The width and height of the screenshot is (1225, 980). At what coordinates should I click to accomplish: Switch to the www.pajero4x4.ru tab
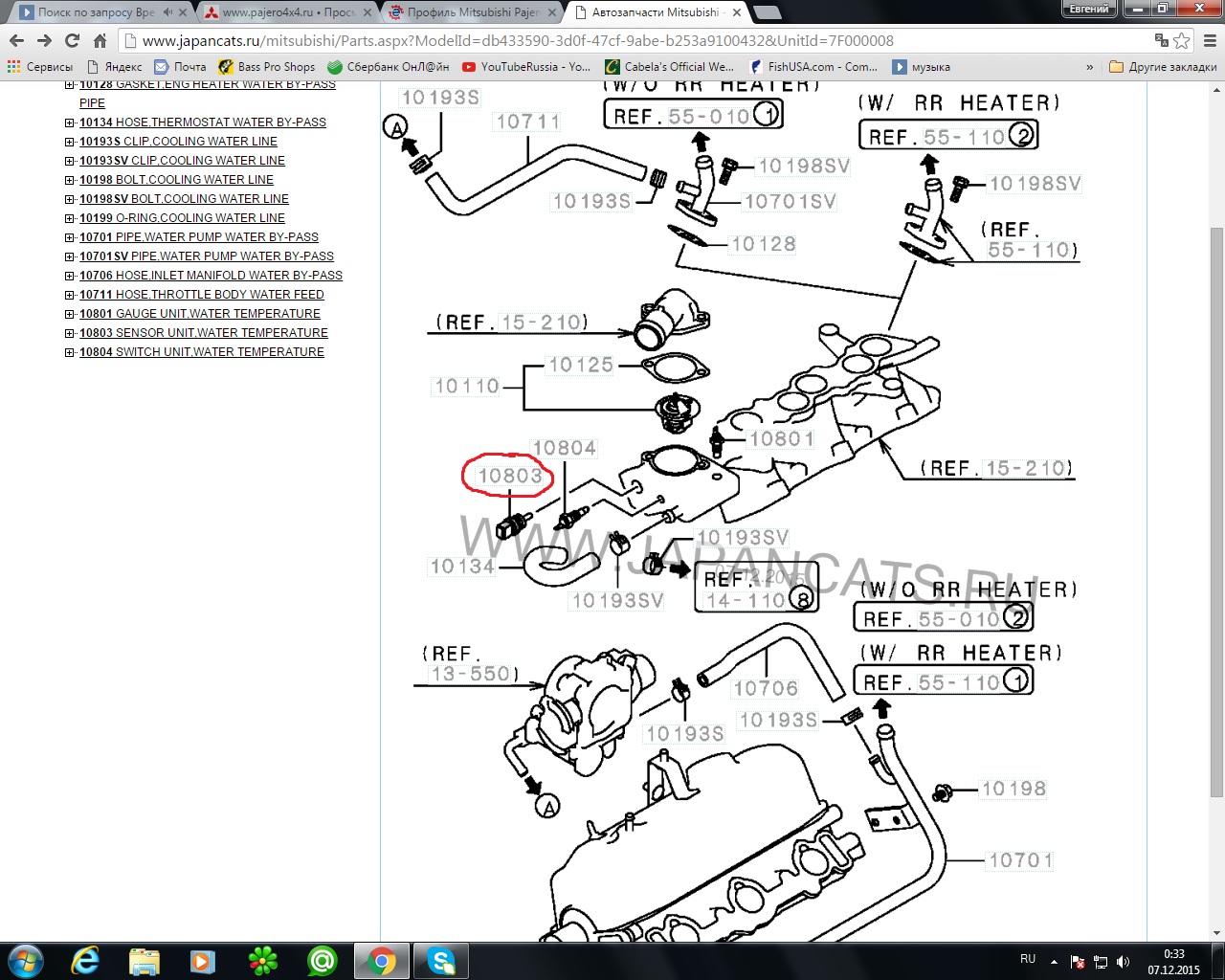[288, 12]
